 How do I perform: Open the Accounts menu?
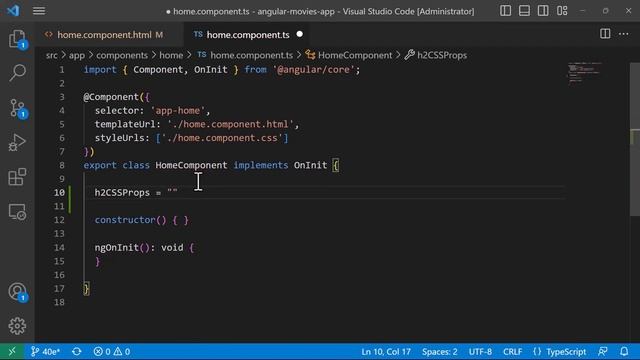point(17,292)
